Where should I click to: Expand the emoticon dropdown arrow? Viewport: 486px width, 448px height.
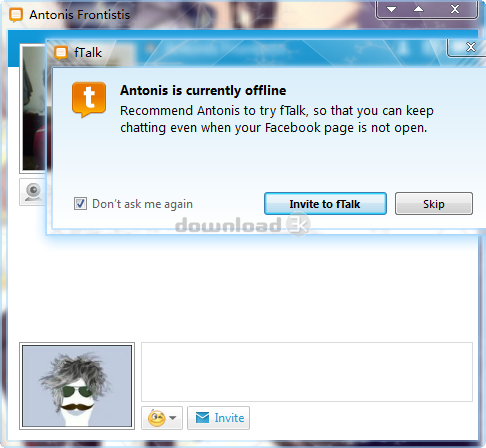[173, 418]
